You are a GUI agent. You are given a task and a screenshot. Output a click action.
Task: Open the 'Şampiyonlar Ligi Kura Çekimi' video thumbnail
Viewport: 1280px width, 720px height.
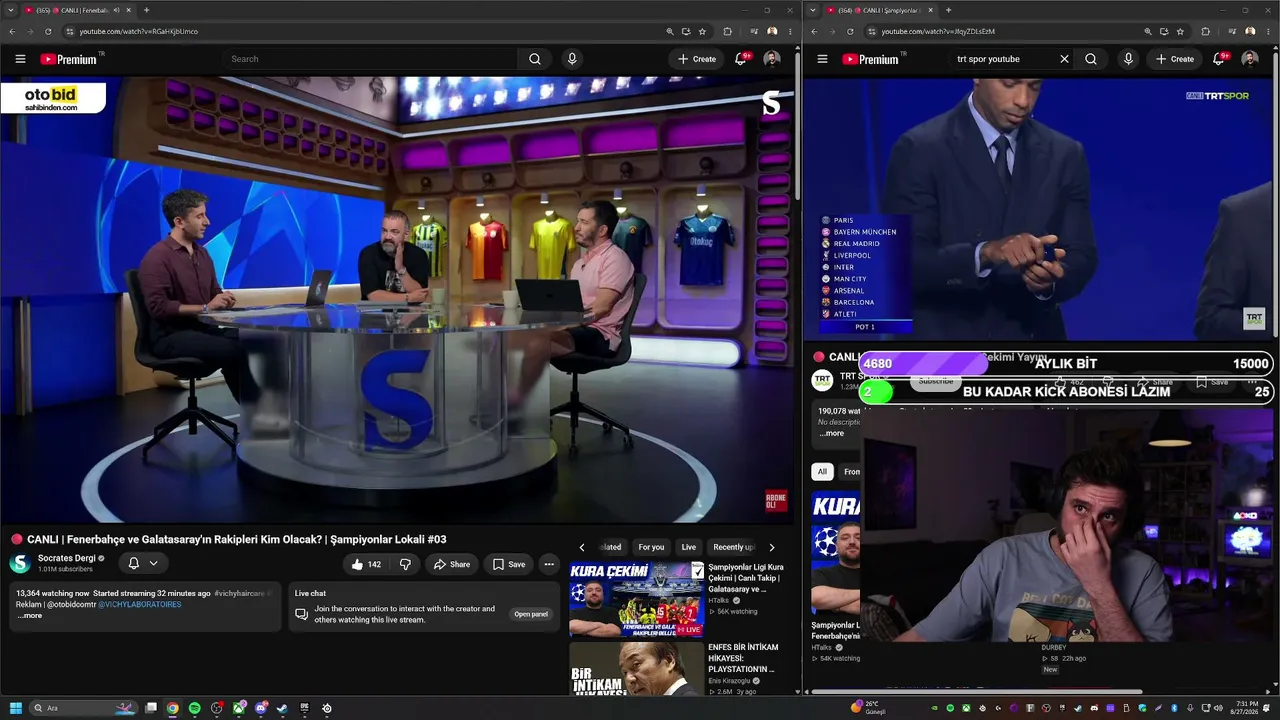click(x=637, y=599)
